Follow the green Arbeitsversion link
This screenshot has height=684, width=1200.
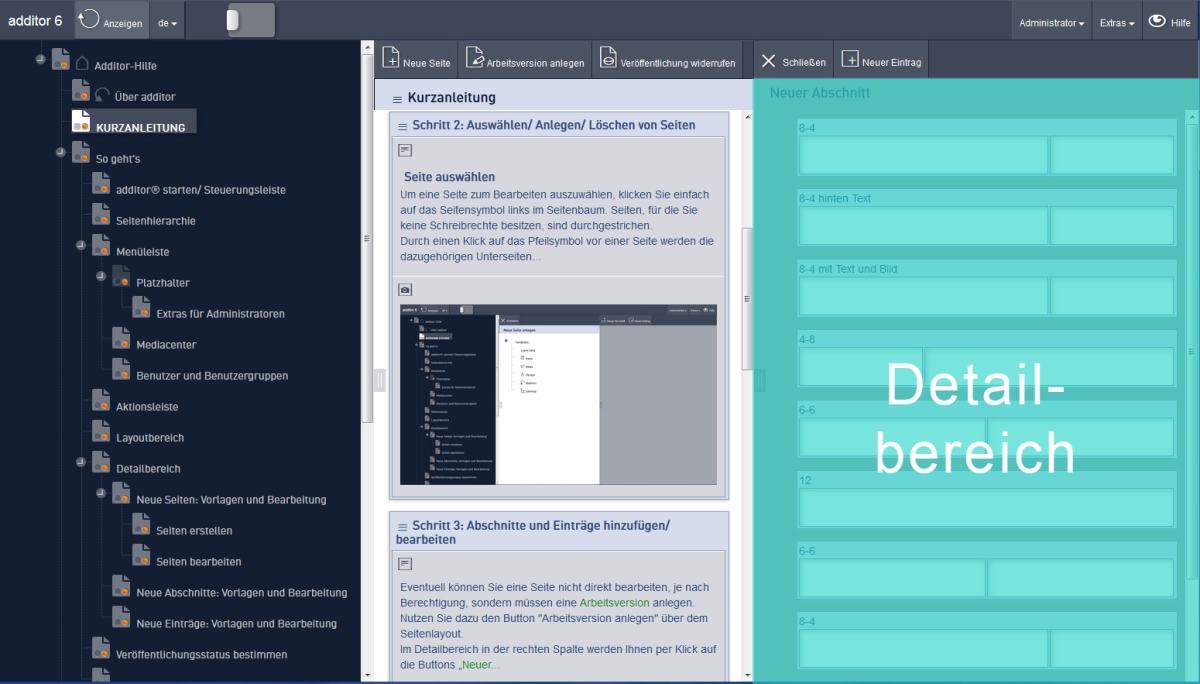point(614,603)
